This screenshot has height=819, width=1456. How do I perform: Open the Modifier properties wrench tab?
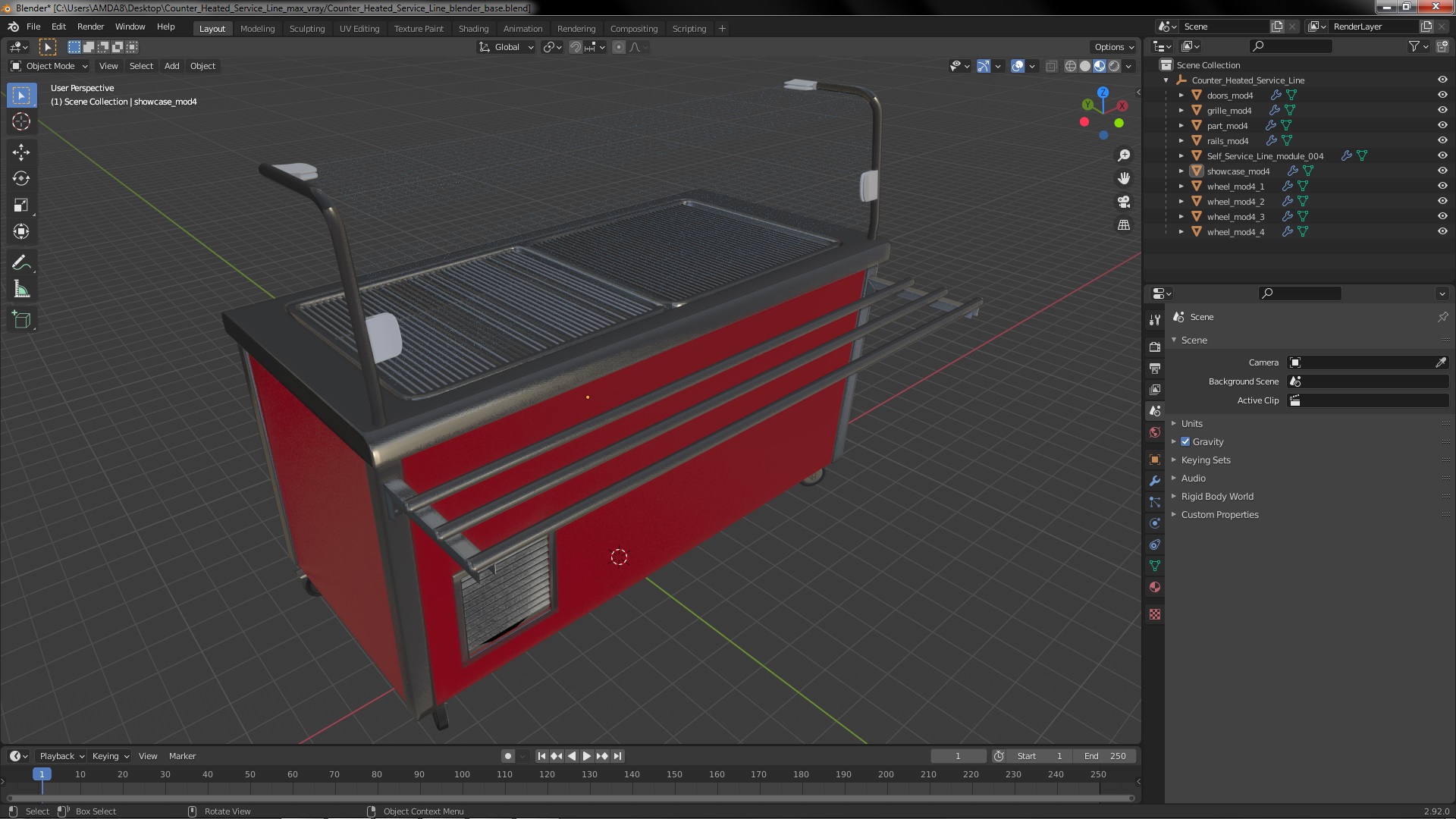point(1155,481)
